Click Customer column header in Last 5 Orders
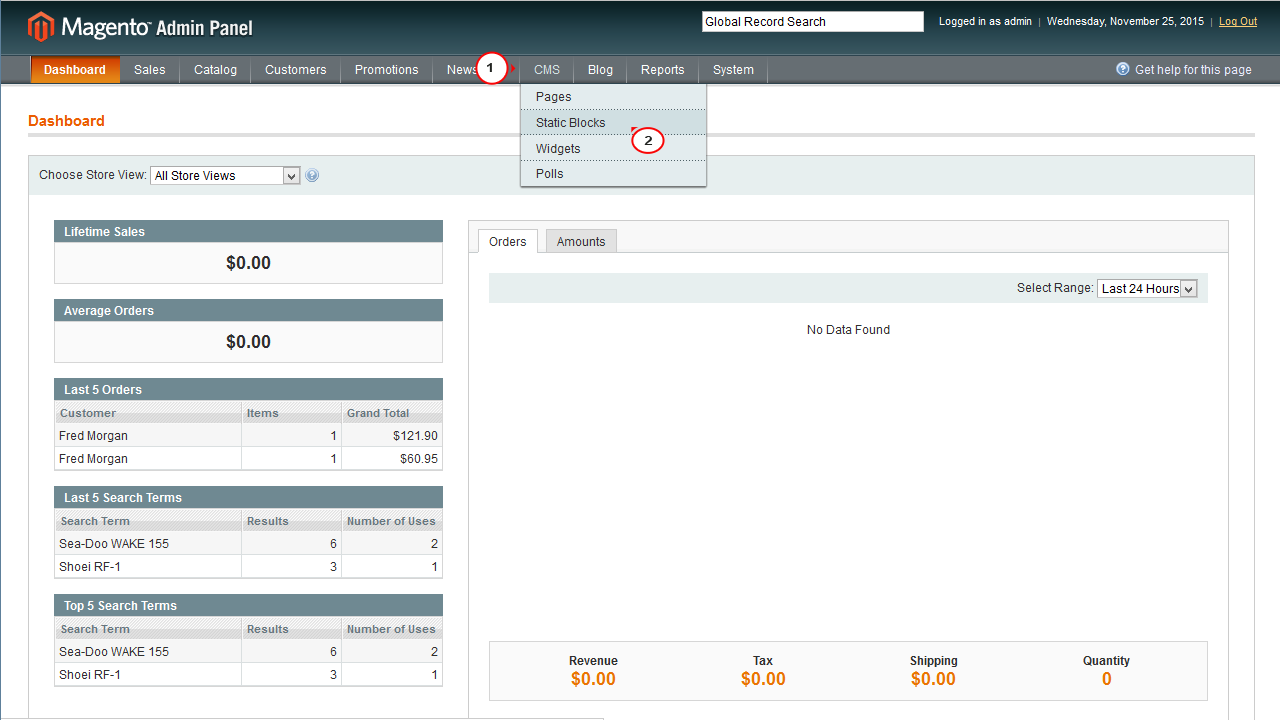The height and width of the screenshot is (720, 1280). tap(148, 413)
